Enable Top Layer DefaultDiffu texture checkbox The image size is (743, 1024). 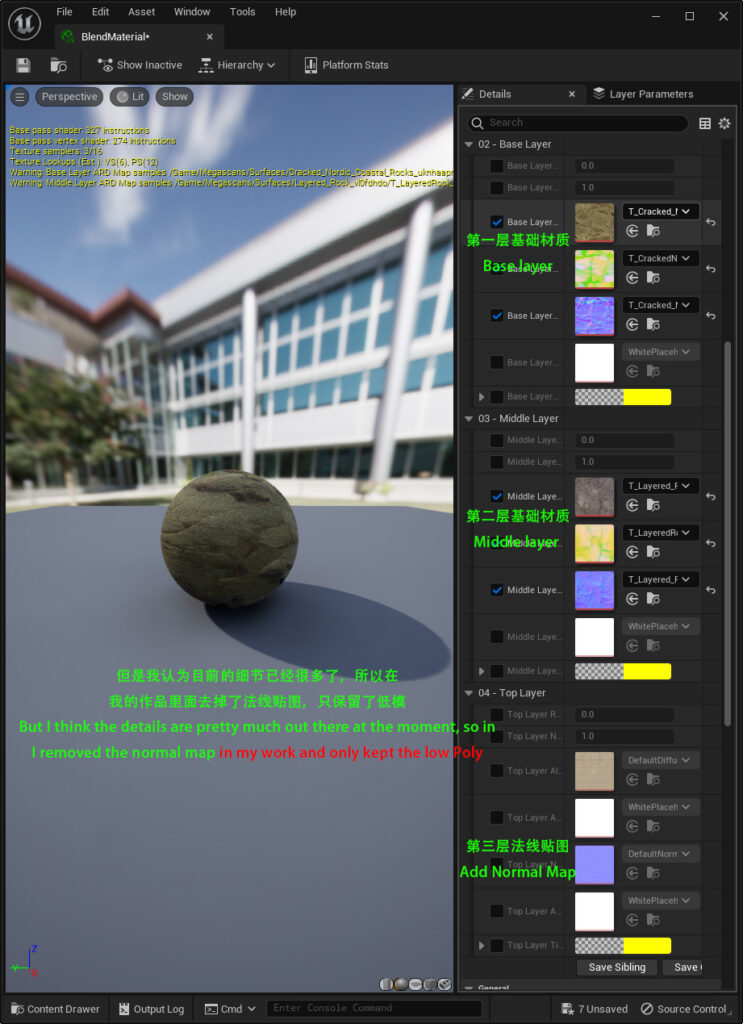click(x=497, y=771)
